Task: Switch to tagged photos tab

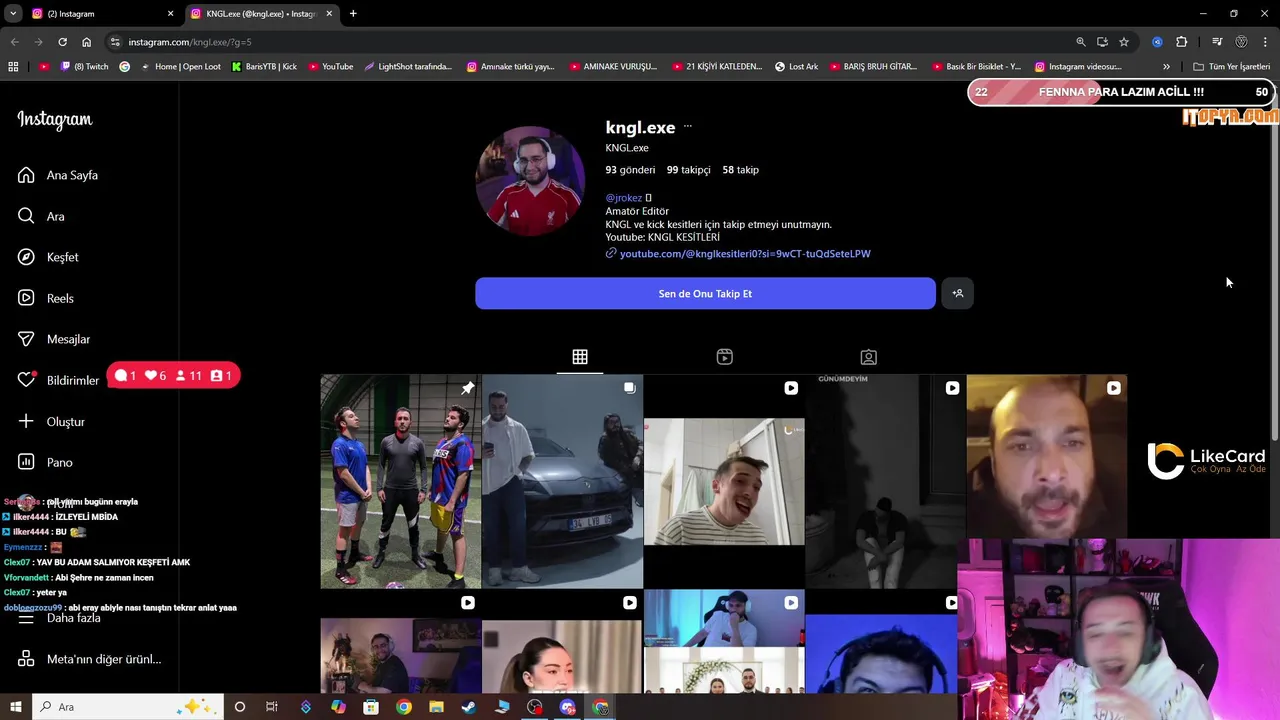Action: click(x=869, y=357)
